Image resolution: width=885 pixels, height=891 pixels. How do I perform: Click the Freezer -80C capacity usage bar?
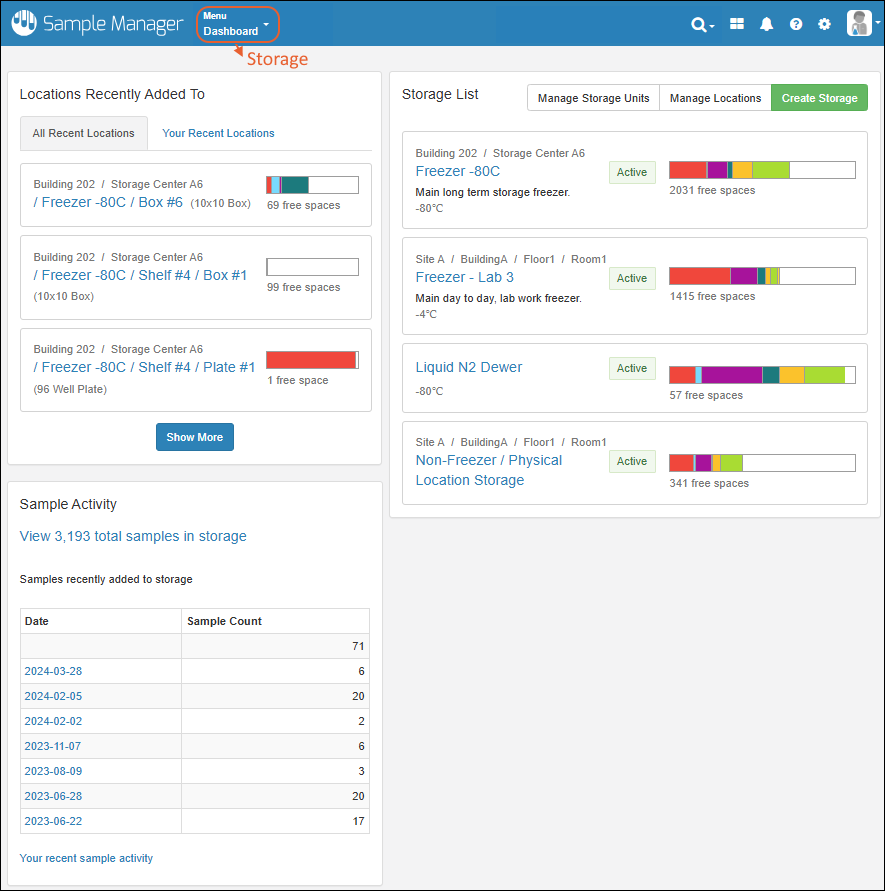761,170
